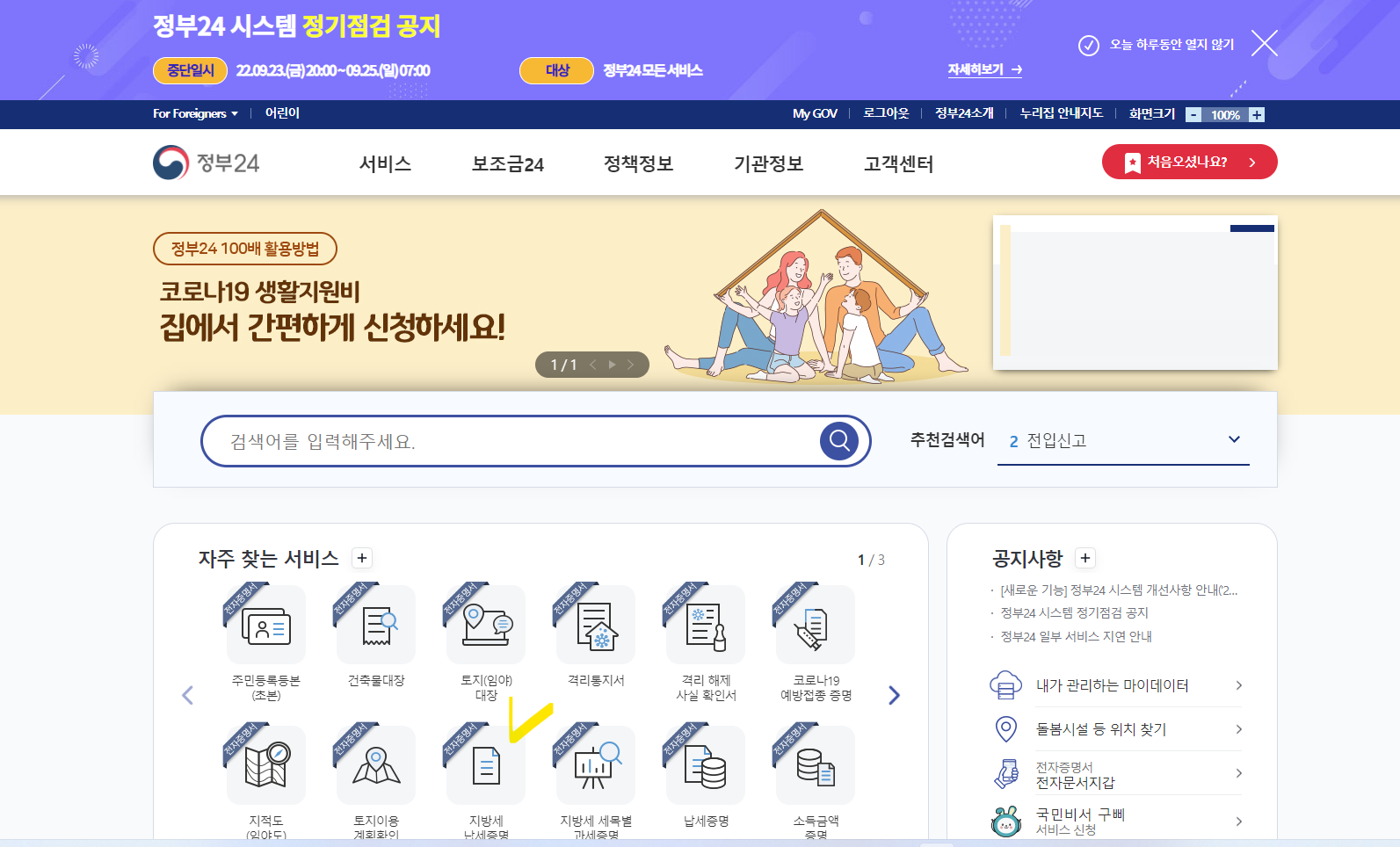
Task: Open the 어린이 page link
Action: [282, 113]
